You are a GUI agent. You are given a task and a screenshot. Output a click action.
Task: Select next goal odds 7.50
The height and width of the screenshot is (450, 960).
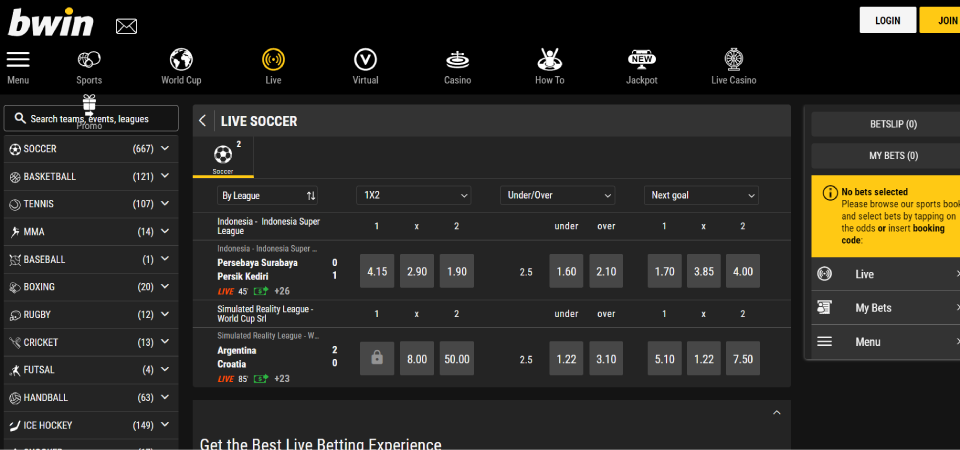743,358
